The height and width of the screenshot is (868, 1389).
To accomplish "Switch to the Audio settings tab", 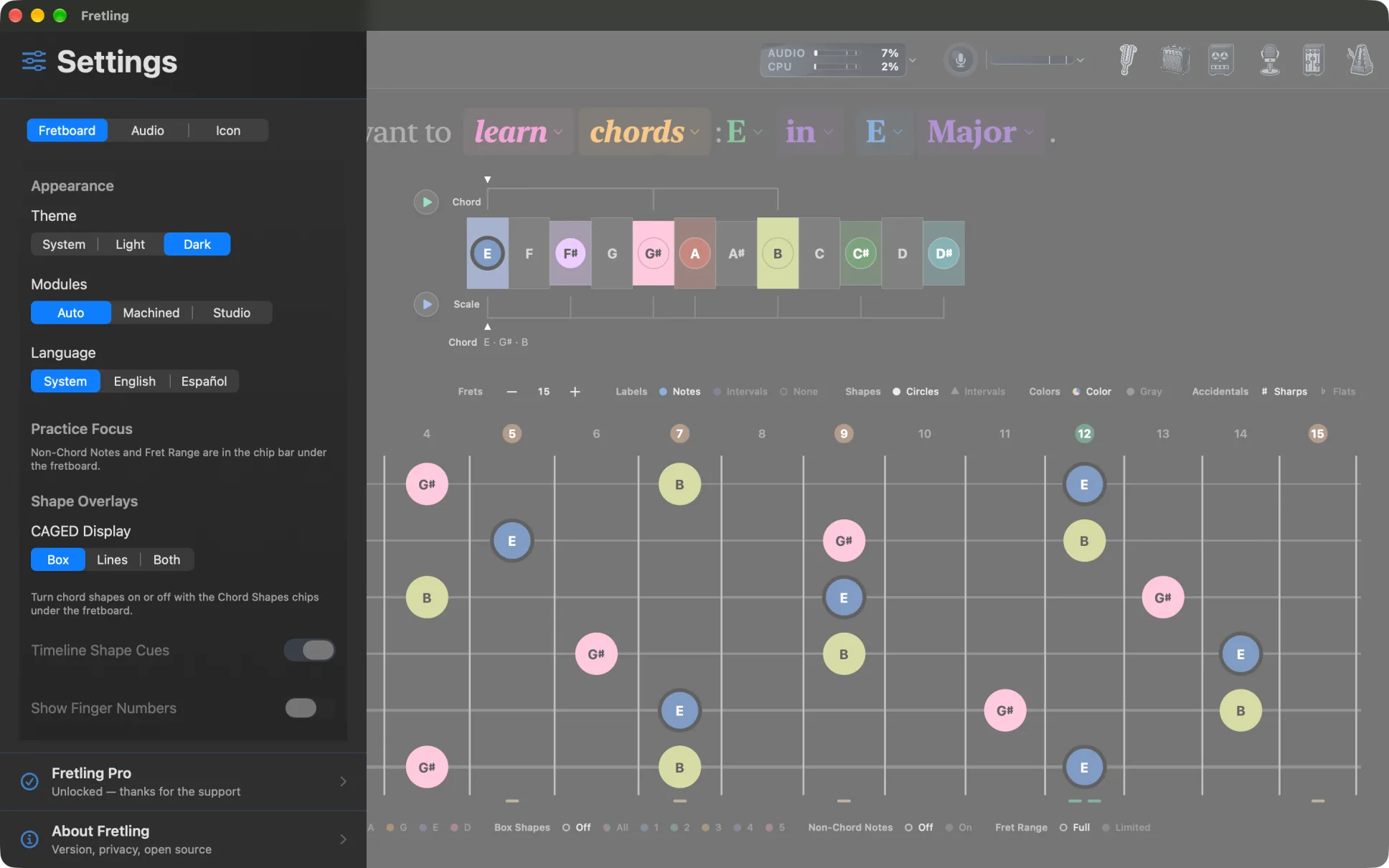I will [x=148, y=131].
